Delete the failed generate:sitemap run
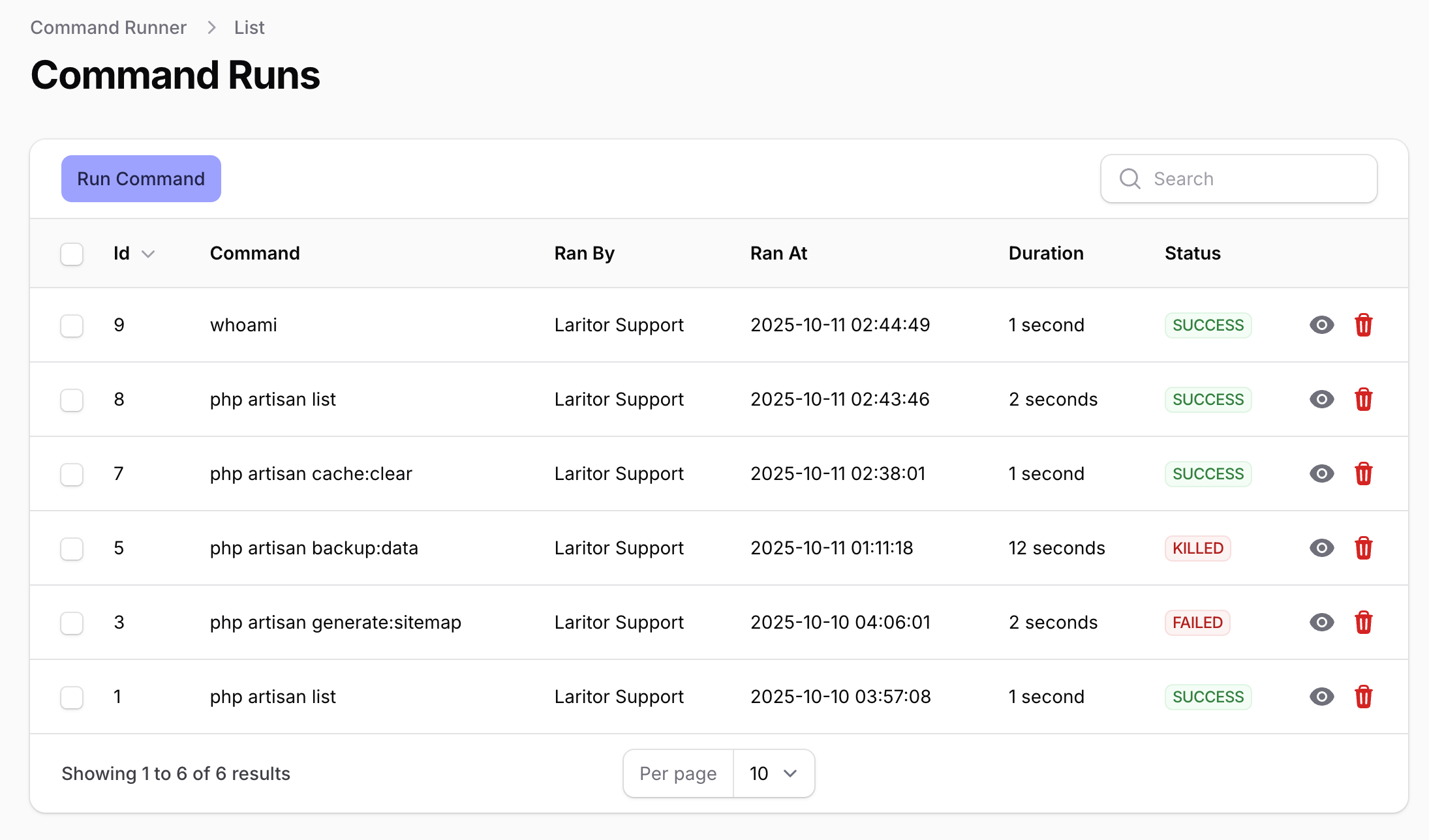This screenshot has width=1429, height=840. (1363, 622)
